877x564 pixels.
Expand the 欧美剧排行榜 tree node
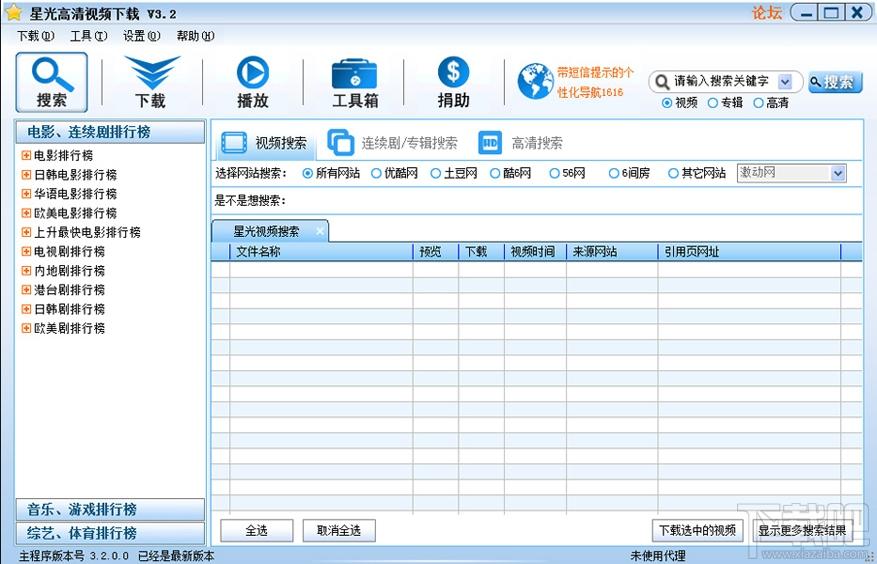[x=26, y=328]
